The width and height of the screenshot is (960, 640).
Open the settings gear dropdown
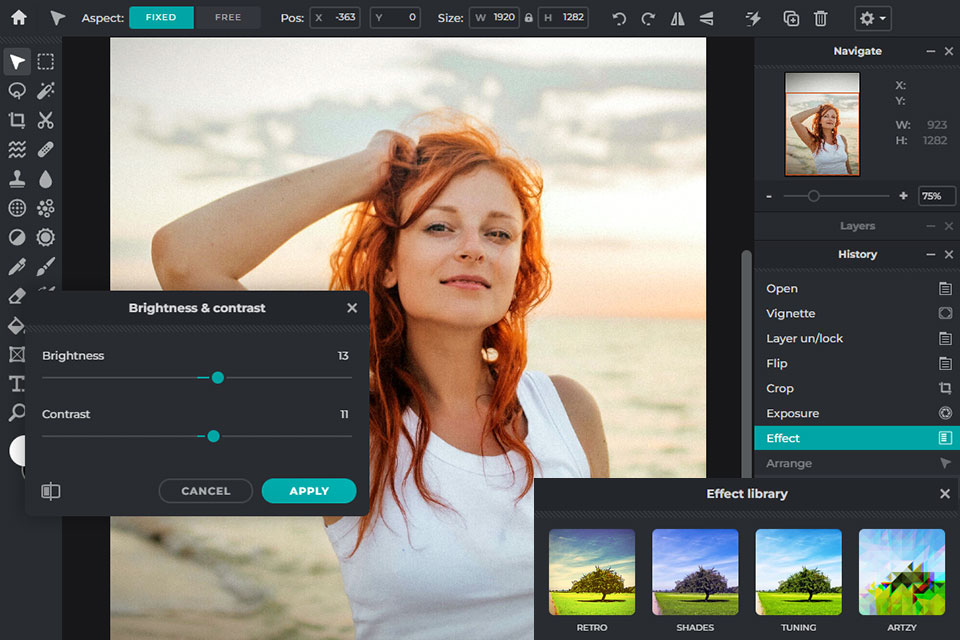click(872, 18)
